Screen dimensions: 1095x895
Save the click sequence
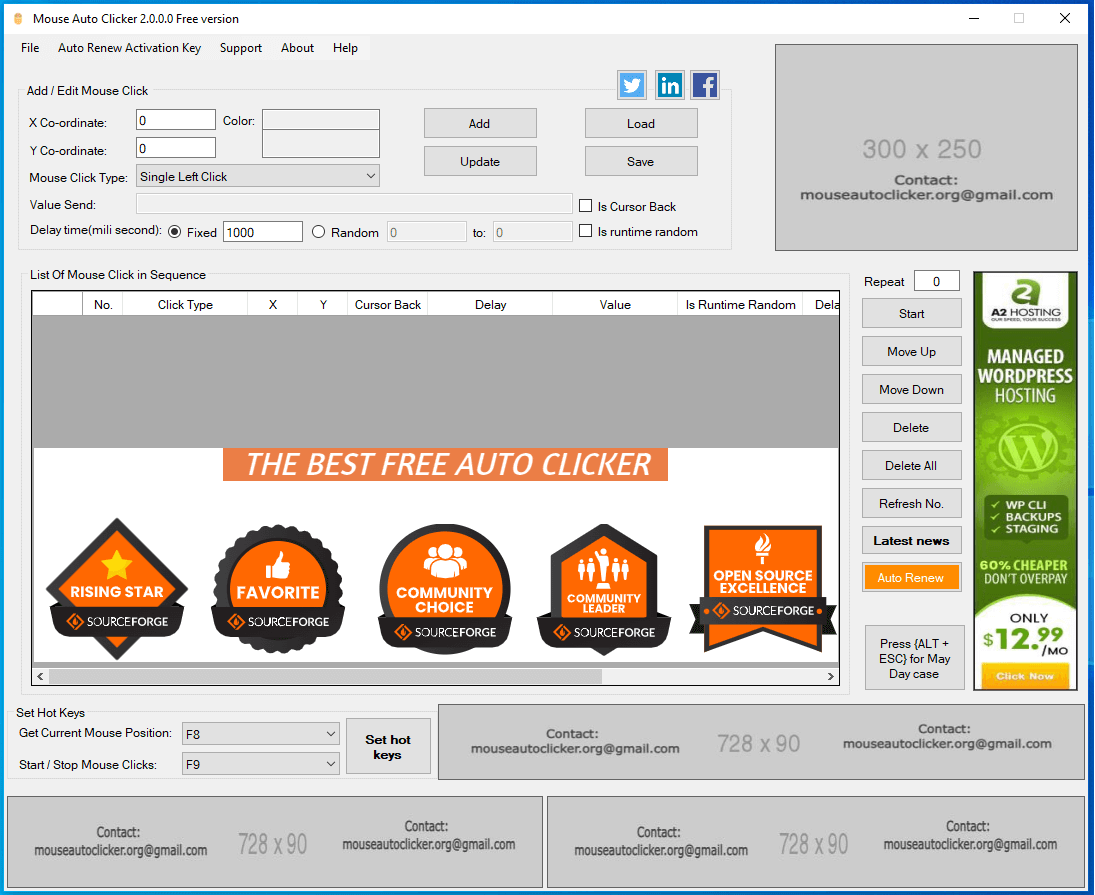641,160
